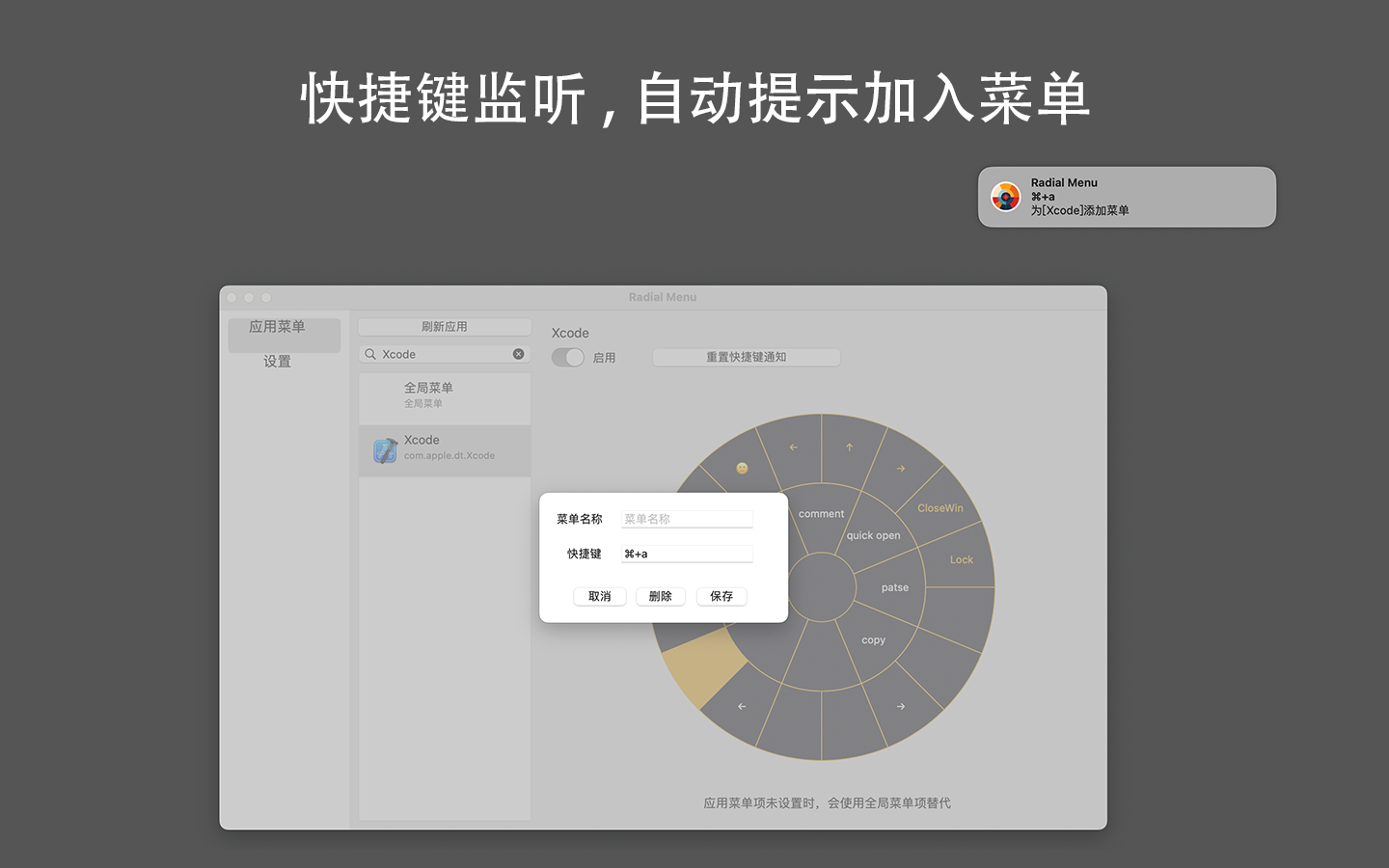
Task: Clear the Xcode search text with the x icon
Action: point(518,354)
